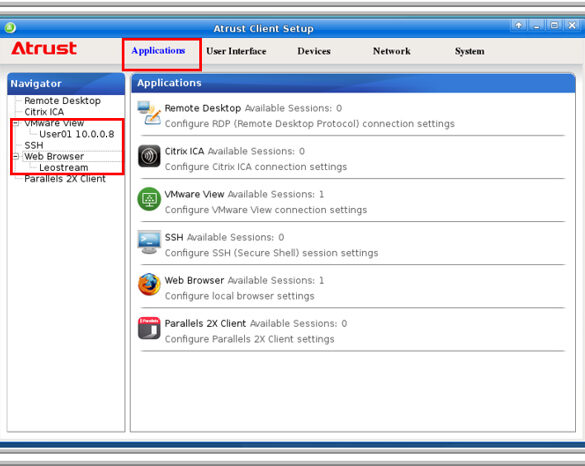Click 'Configure VMware View connection settings' text
The height and width of the screenshot is (466, 585).
(x=266, y=210)
